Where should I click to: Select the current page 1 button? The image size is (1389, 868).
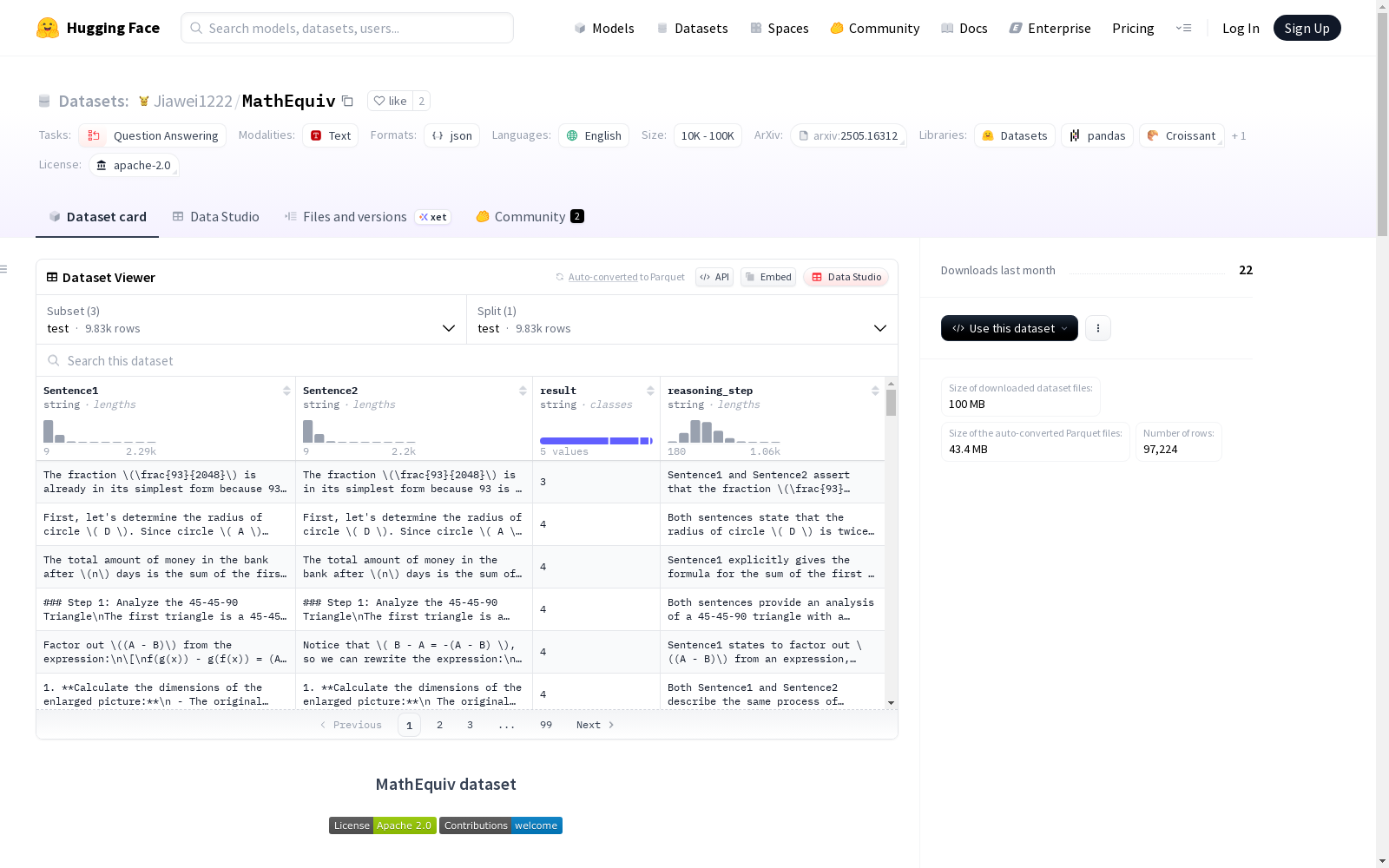point(409,725)
